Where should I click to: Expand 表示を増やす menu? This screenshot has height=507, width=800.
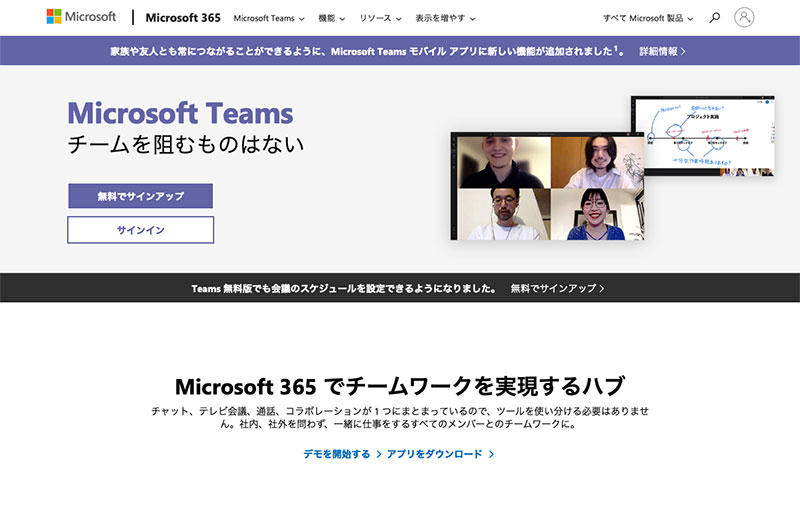[445, 18]
